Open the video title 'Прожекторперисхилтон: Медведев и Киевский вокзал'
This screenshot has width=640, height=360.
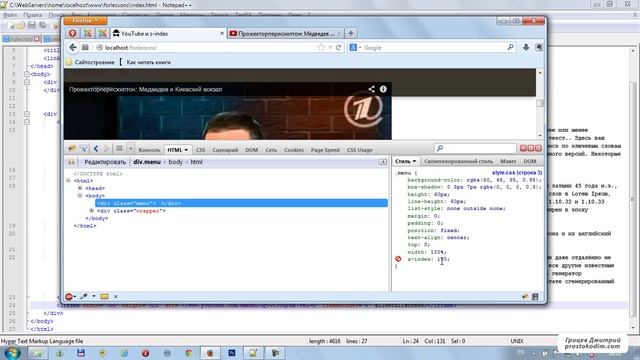(x=145, y=89)
